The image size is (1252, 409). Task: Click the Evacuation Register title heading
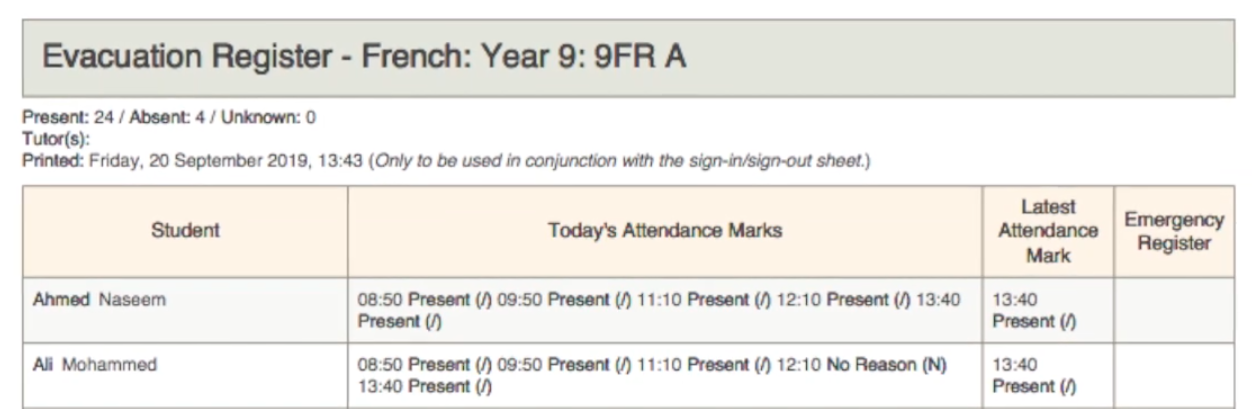364,57
